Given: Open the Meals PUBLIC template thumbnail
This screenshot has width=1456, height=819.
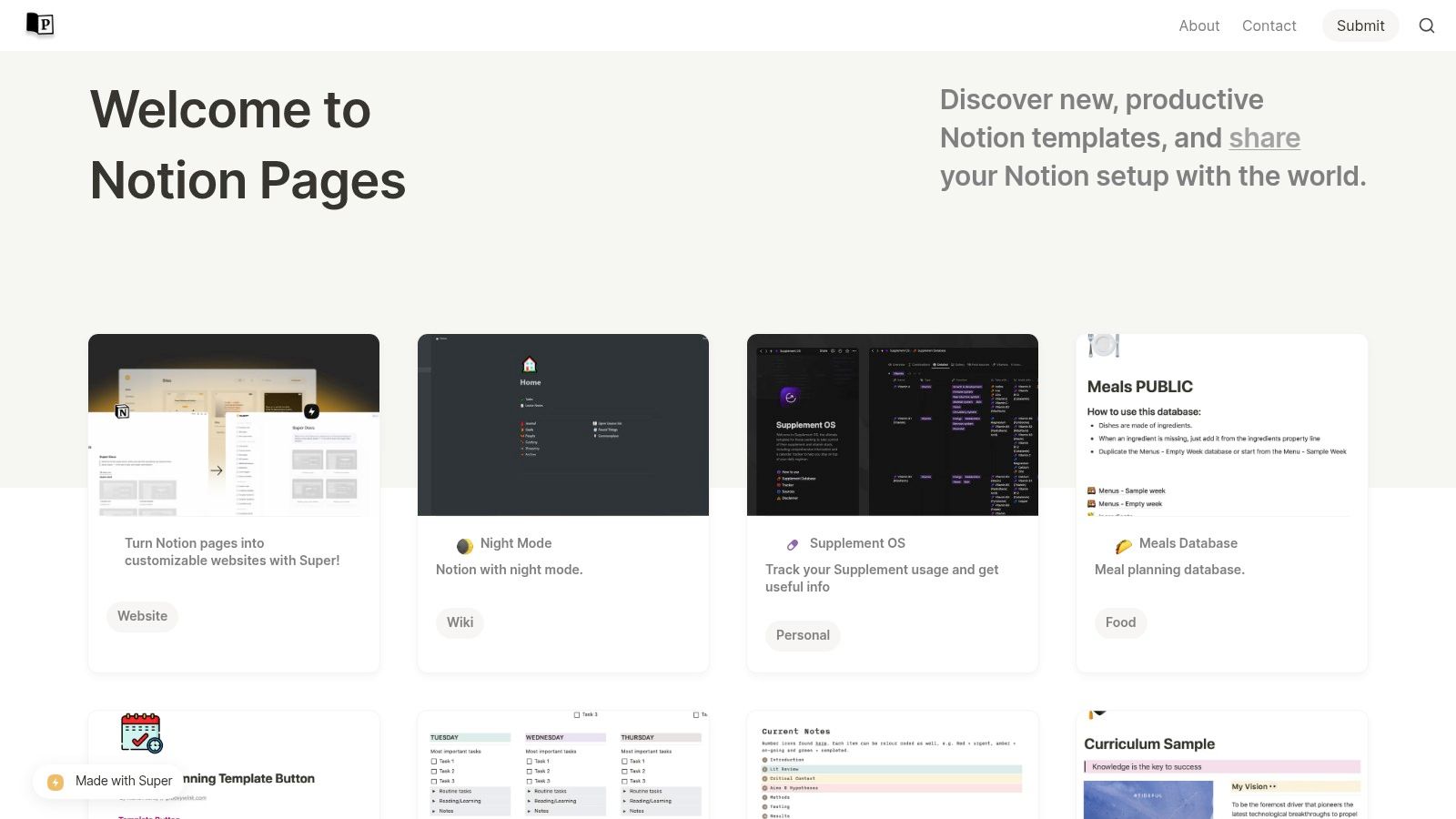Looking at the screenshot, I should tap(1222, 425).
